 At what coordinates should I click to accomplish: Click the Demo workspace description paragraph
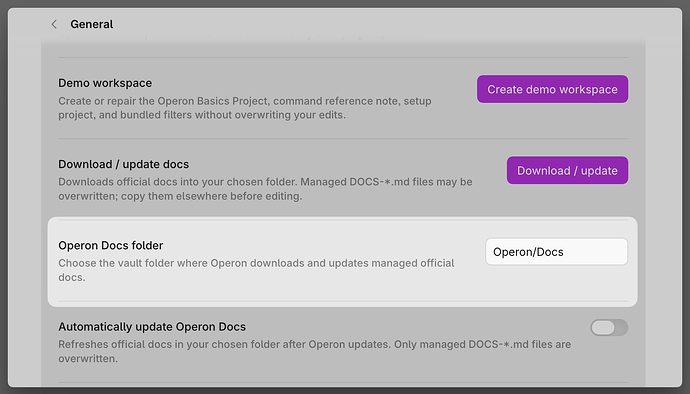pos(245,108)
